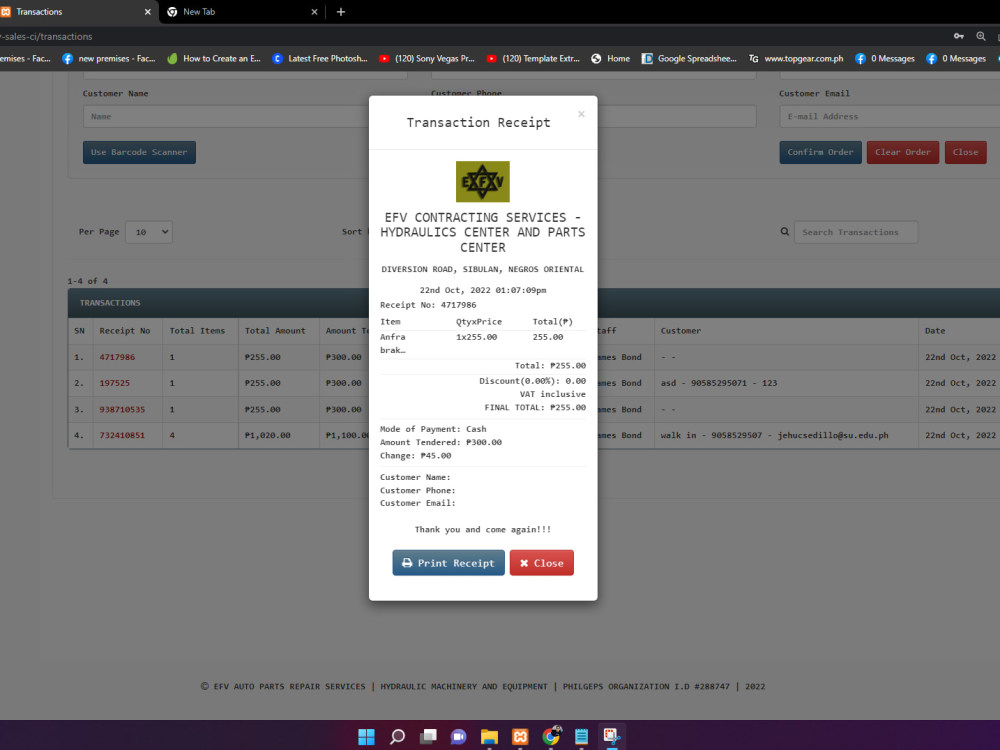Click the search magnifier icon beside Search Transactions
This screenshot has width=1000, height=750.
785,232
